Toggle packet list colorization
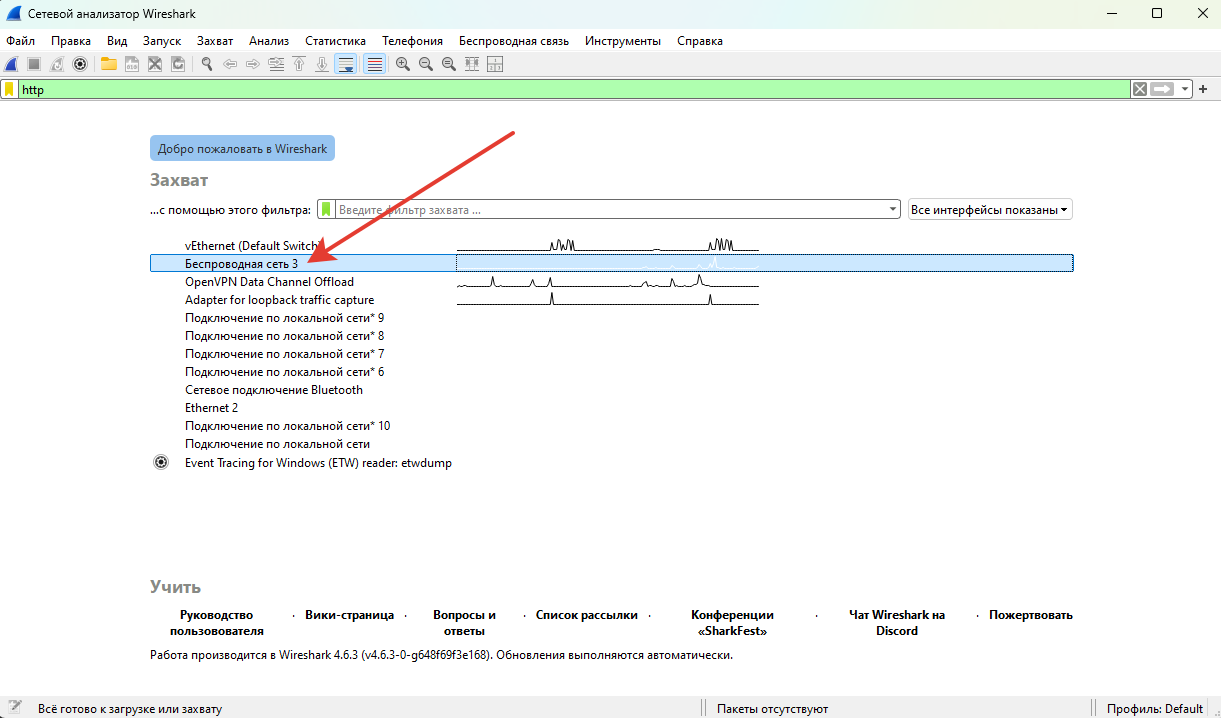The width and height of the screenshot is (1221, 718). click(x=374, y=64)
